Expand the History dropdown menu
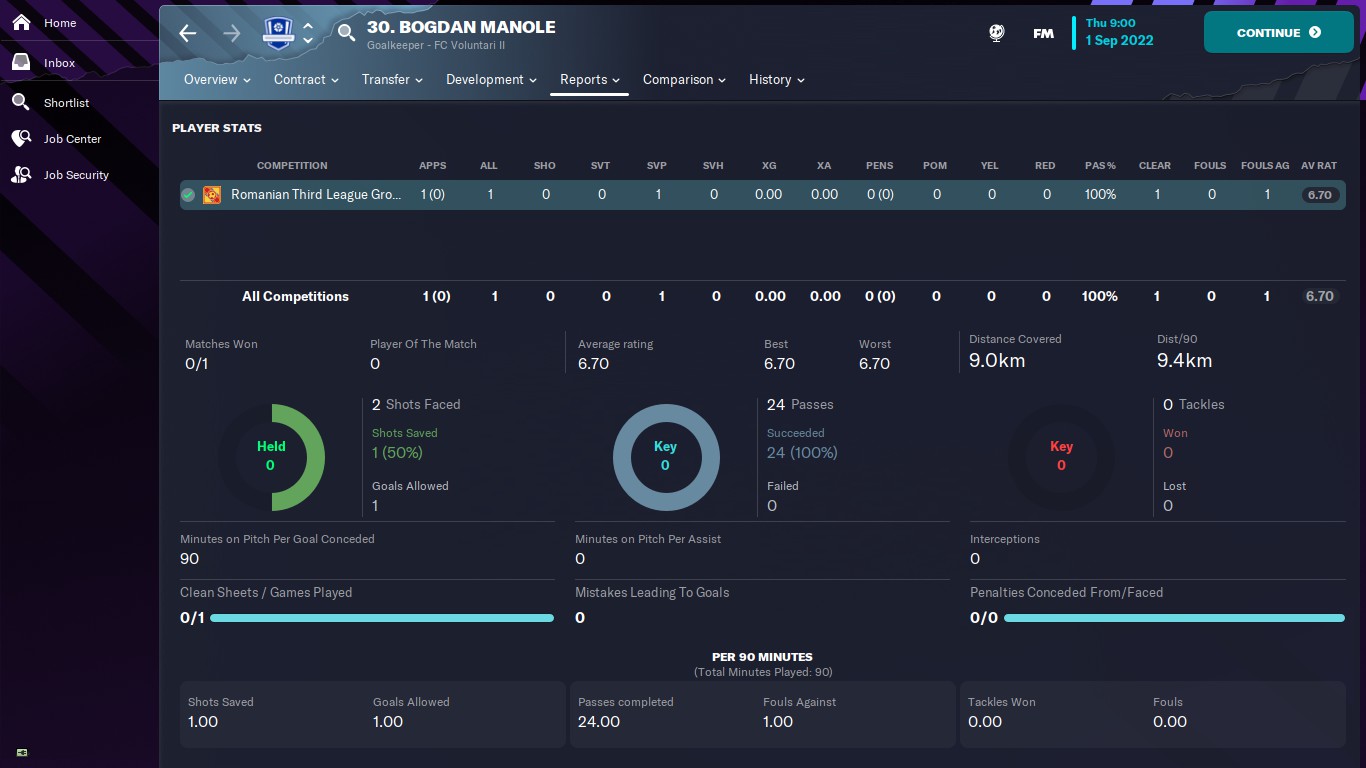The width and height of the screenshot is (1366, 768). (x=776, y=80)
